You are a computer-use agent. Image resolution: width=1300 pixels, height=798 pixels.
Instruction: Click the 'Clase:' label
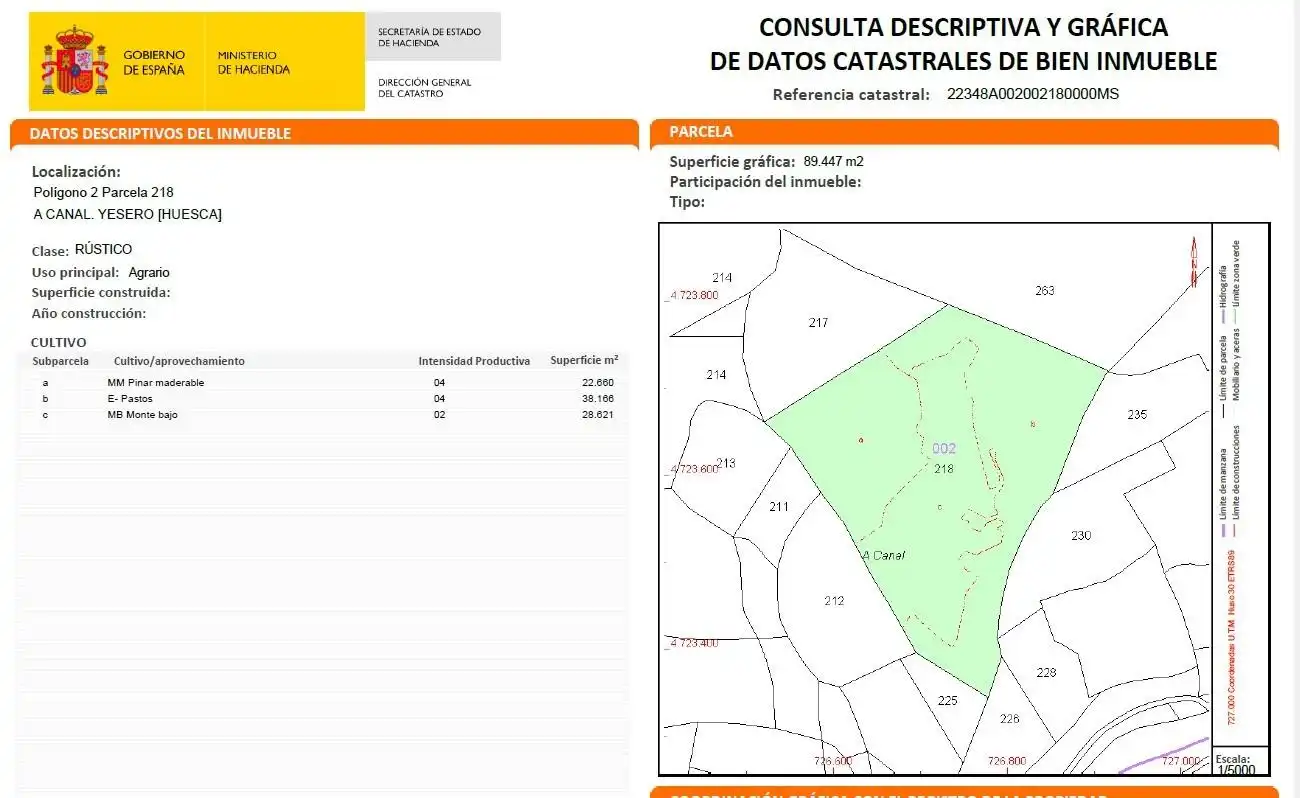[50, 251]
